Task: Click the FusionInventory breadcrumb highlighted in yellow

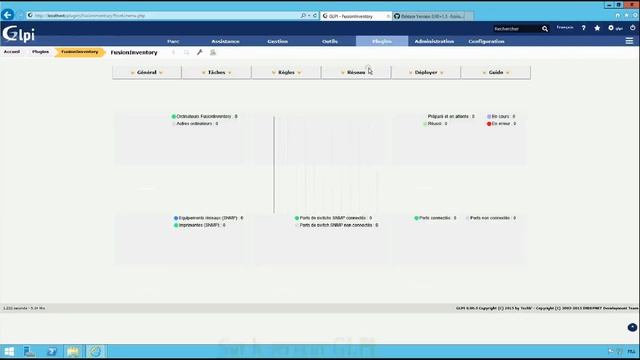Action: point(80,52)
